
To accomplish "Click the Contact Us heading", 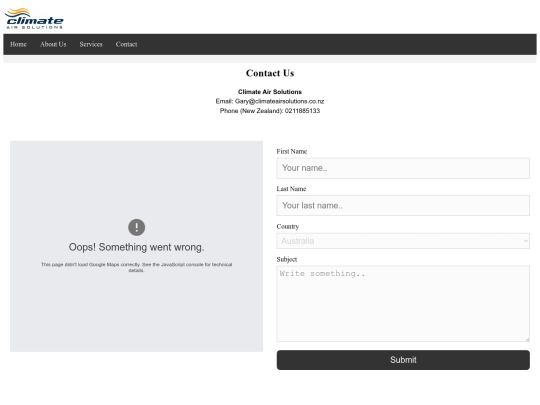I will coord(270,73).
